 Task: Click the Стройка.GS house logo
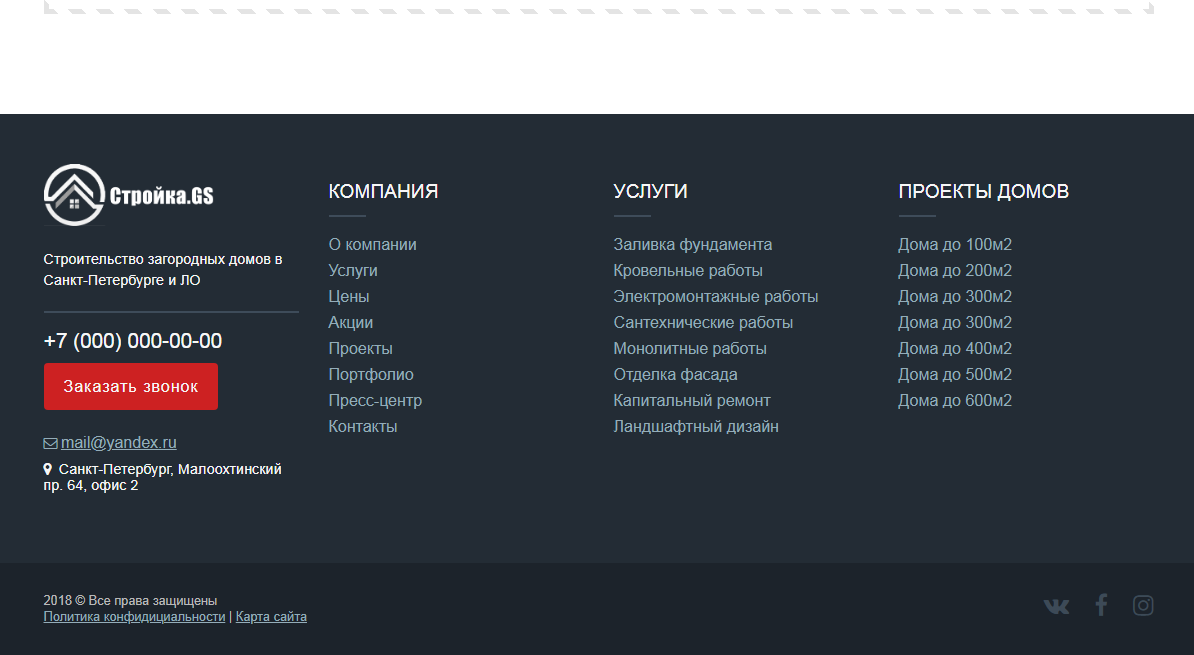pos(75,194)
